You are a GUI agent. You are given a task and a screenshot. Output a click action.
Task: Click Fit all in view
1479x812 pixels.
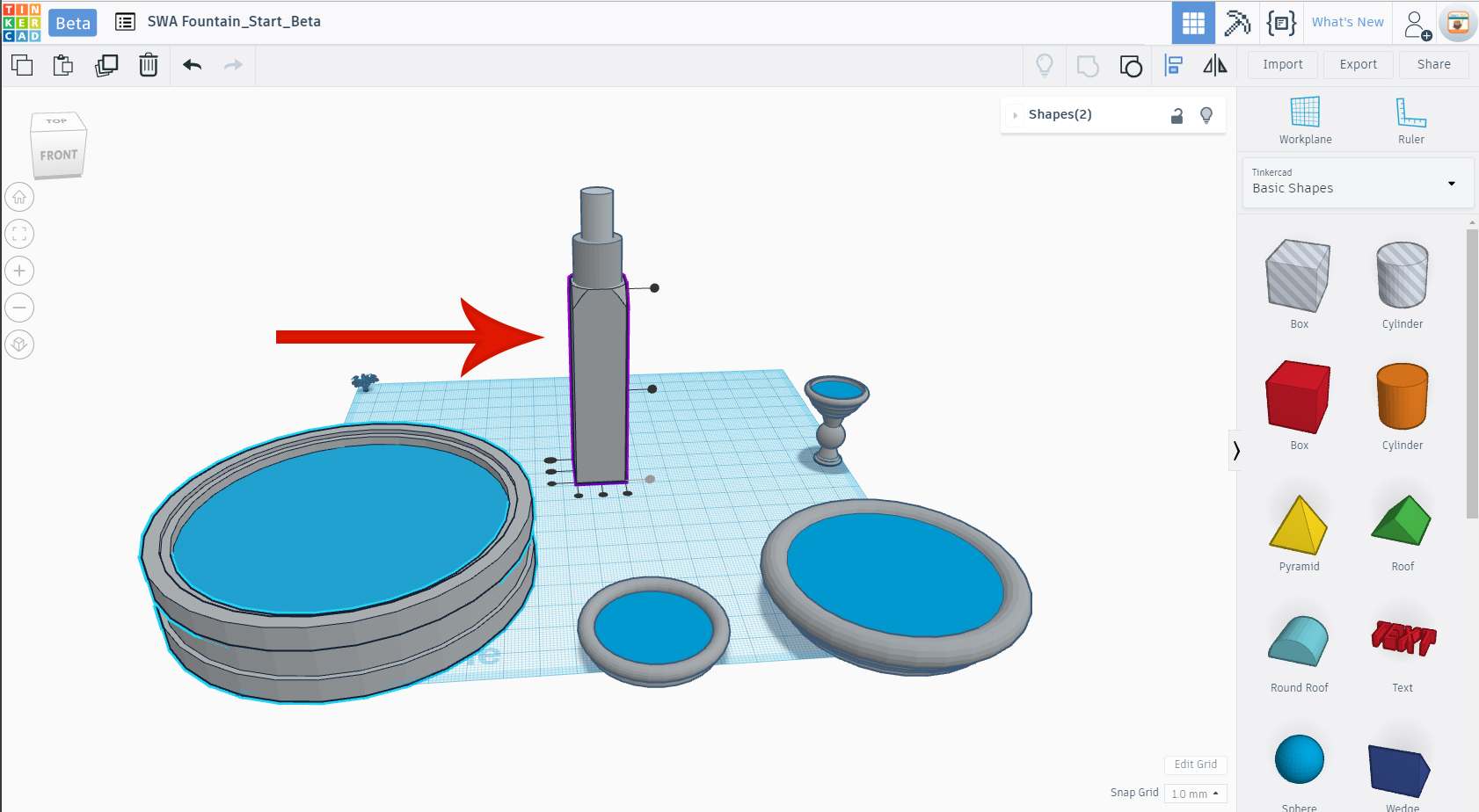point(19,234)
